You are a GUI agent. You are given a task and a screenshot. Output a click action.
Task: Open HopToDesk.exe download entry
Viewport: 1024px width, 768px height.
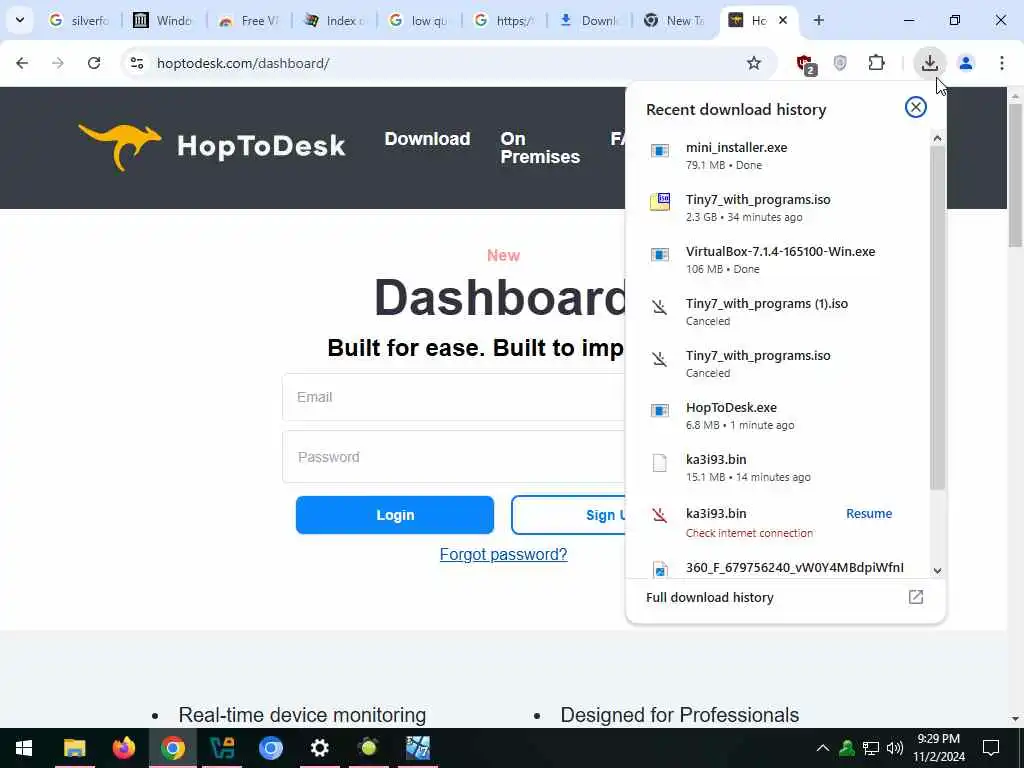(777, 415)
